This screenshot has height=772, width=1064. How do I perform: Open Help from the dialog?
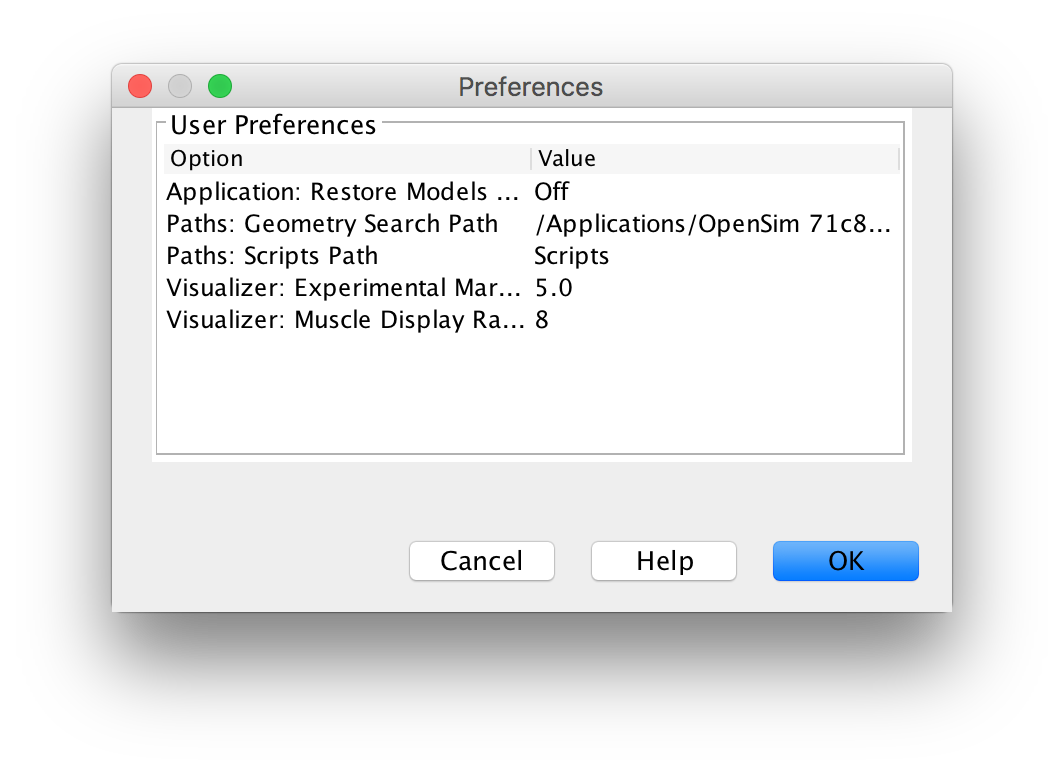tap(663, 561)
